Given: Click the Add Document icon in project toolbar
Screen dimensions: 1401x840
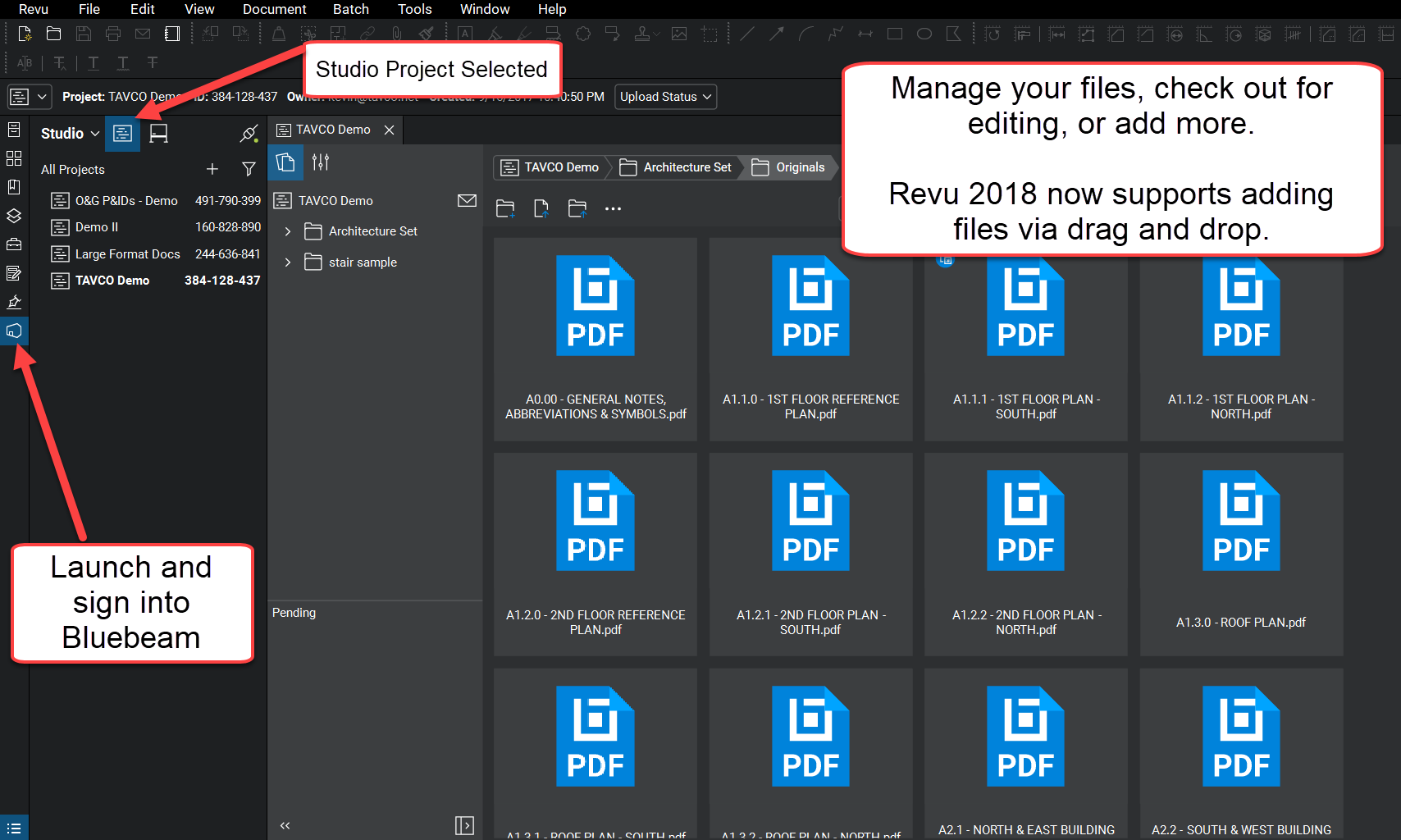Looking at the screenshot, I should [541, 208].
